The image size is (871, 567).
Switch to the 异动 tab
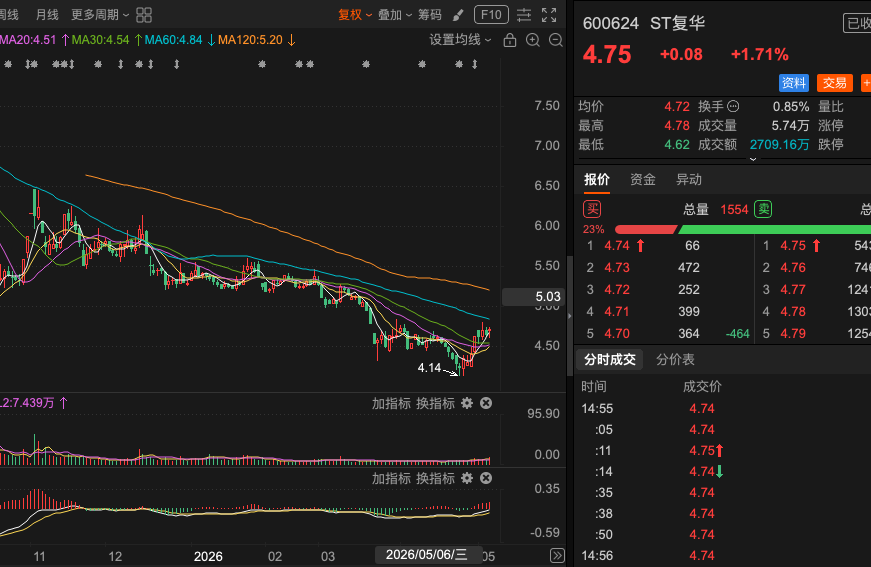[689, 179]
